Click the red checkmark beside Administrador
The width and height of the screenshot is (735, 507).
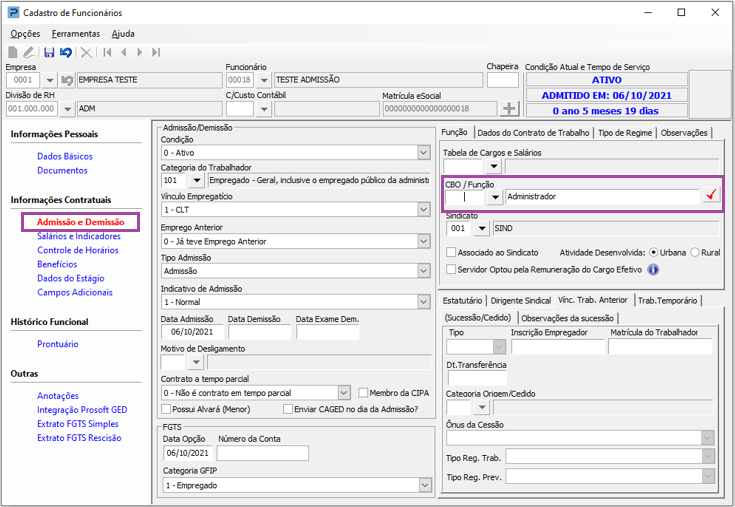[x=711, y=195]
